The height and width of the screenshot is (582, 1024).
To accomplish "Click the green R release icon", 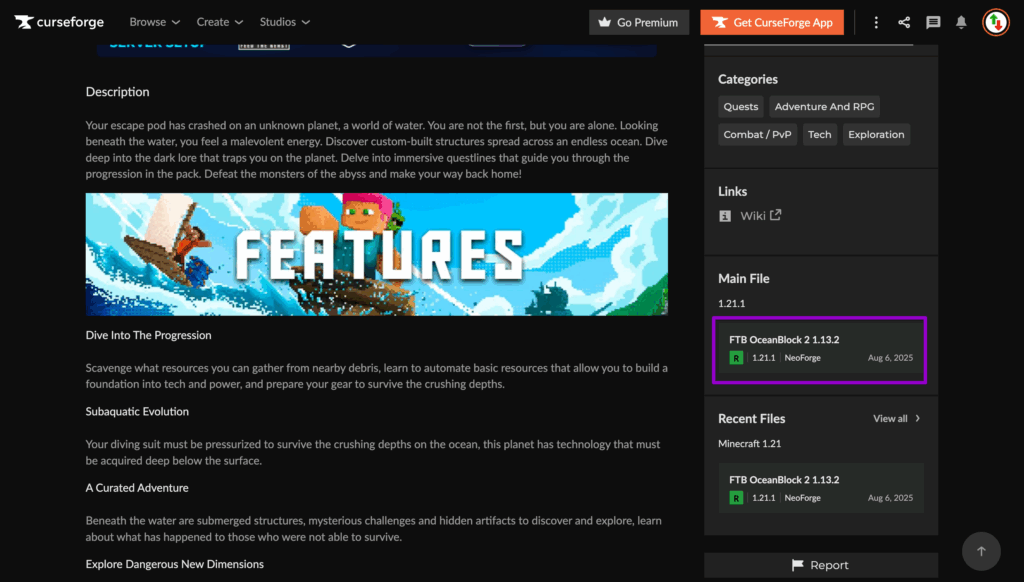I will (x=737, y=357).
